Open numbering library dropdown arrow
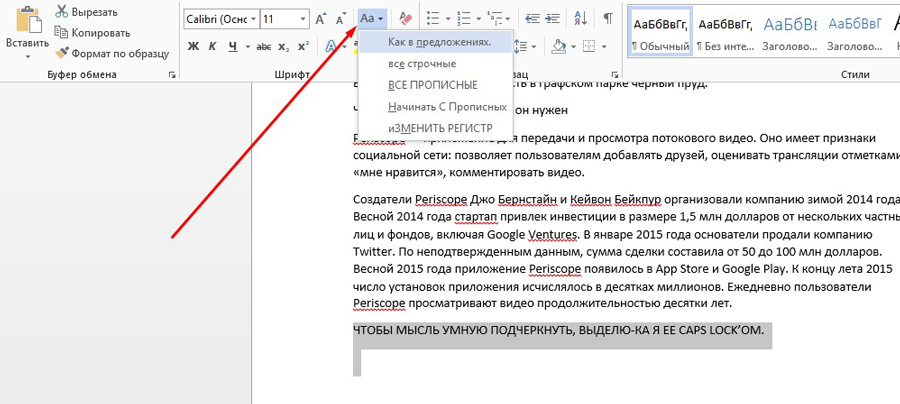Image resolution: width=900 pixels, height=404 pixels. [x=478, y=20]
